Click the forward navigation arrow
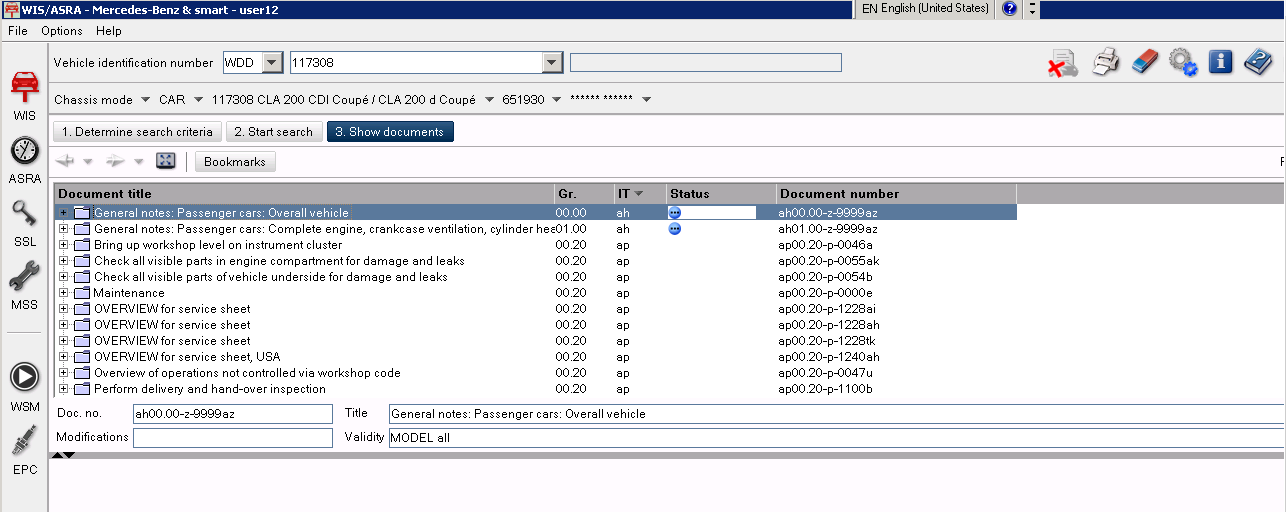Viewport: 1286px width, 512px height. pyautogui.click(x=115, y=161)
